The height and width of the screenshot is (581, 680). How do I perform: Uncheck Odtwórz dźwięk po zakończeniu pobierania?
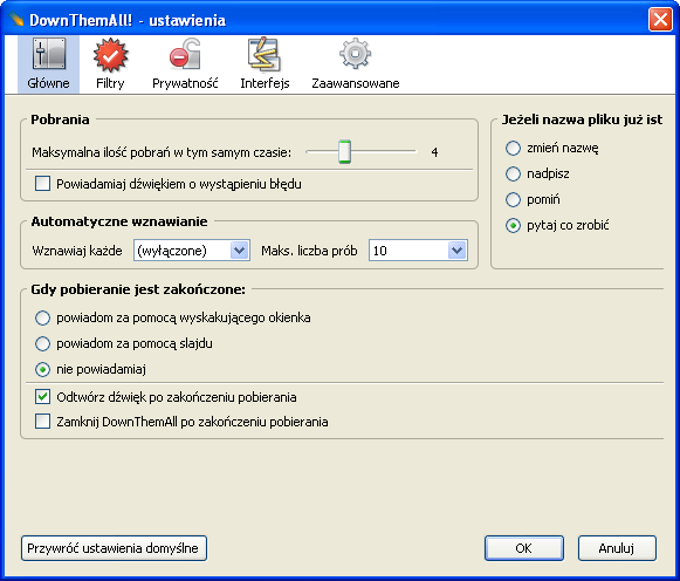(x=42, y=397)
